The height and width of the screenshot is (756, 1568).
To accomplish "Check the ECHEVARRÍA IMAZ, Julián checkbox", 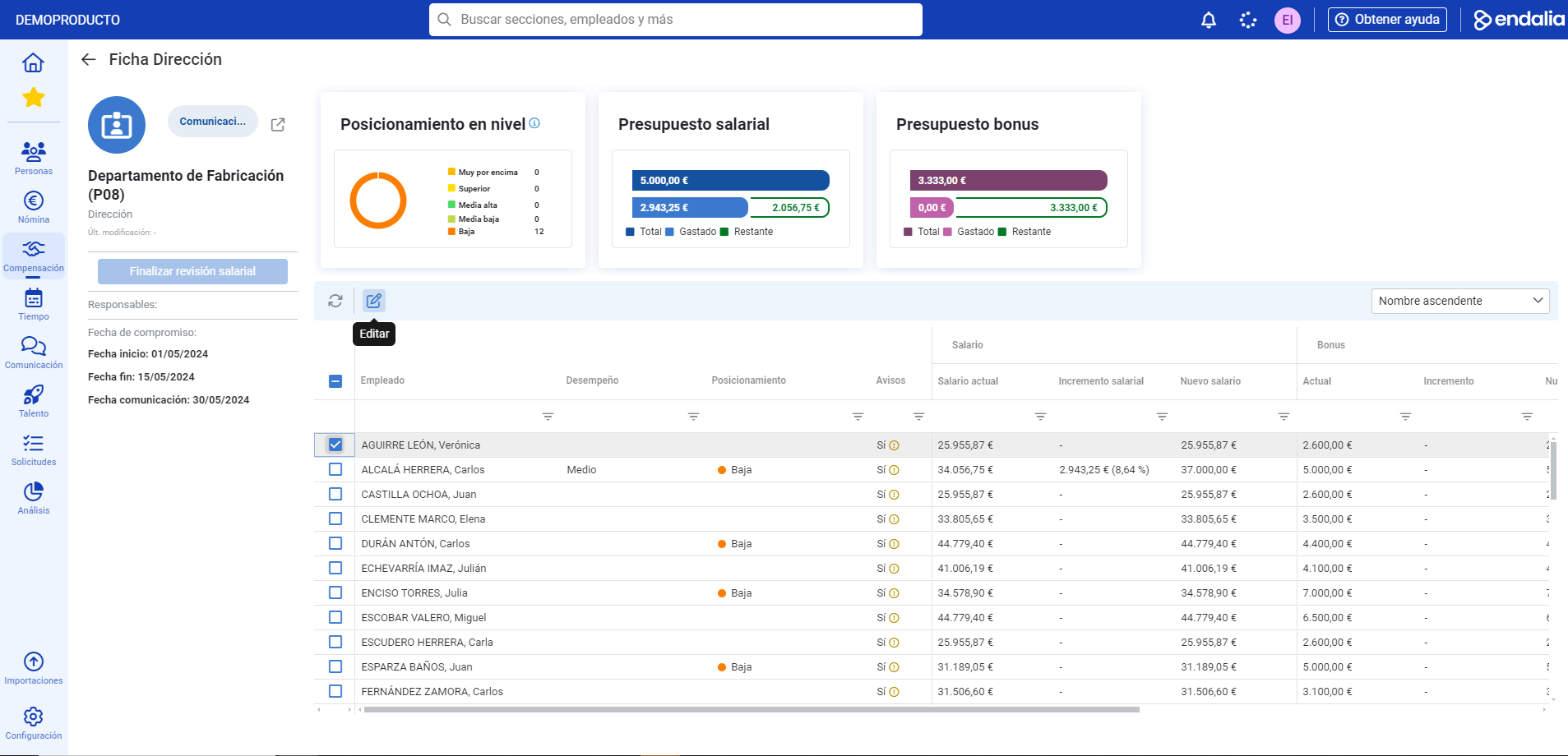I will (335, 568).
